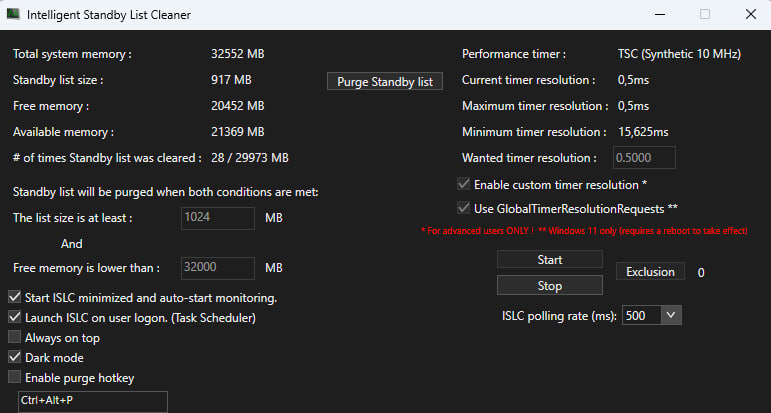Click the polling rate value 500 field
Image resolution: width=771 pixels, height=413 pixels.
[x=642, y=315]
